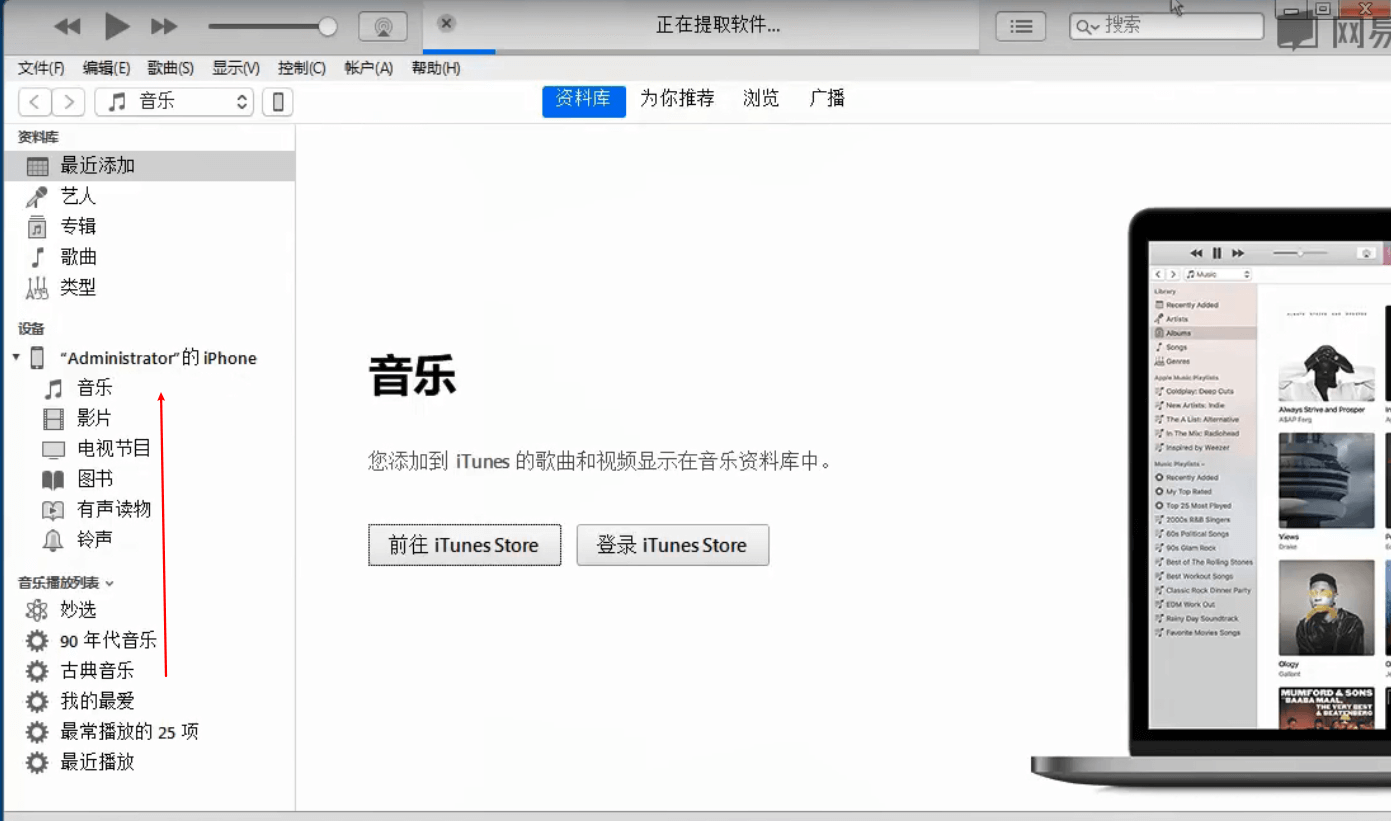This screenshot has height=821, width=1391.
Task: Click the TV icon for 电视节目
Action: [x=53, y=450]
